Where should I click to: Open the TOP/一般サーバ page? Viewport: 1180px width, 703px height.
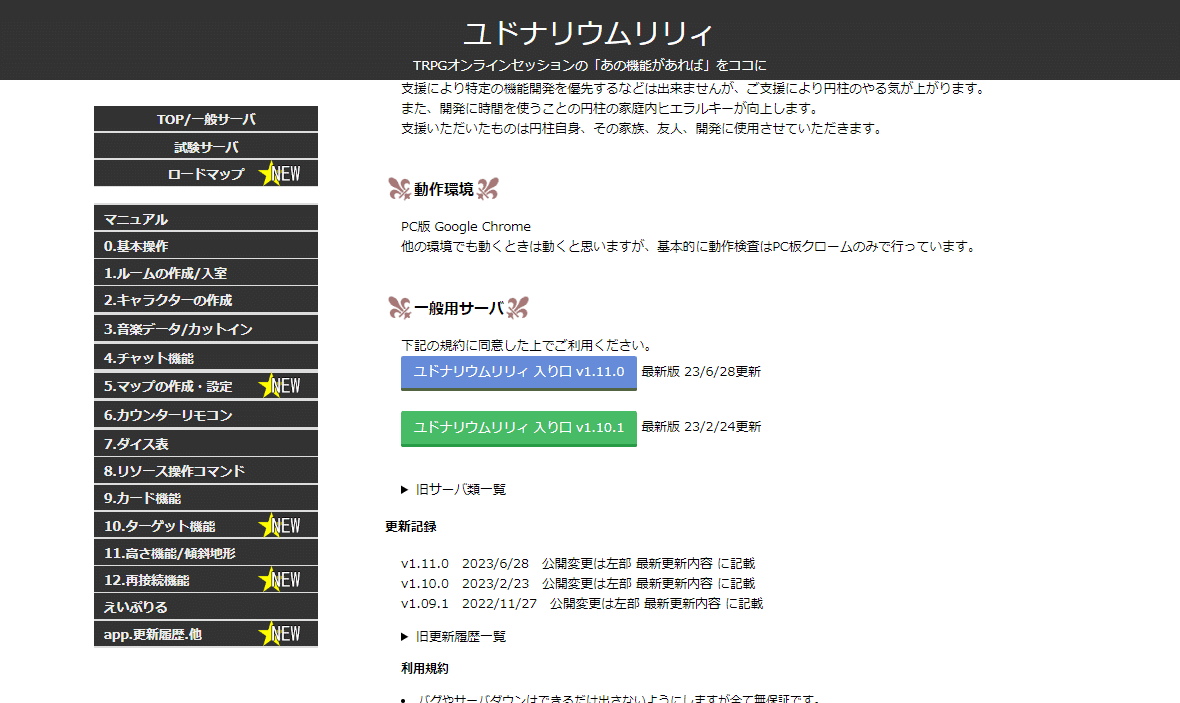(205, 118)
